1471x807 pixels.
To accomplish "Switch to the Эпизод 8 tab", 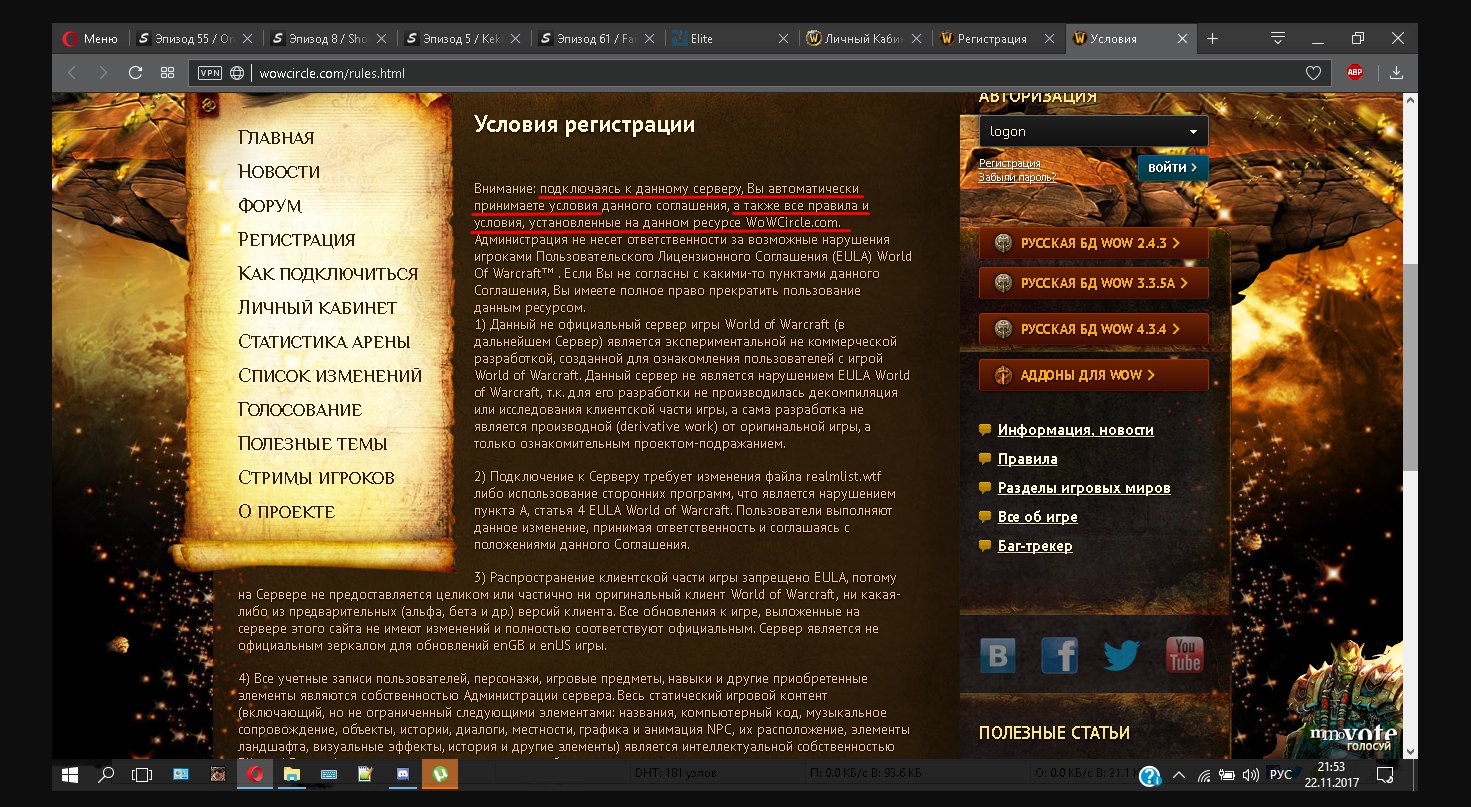I will coord(320,39).
